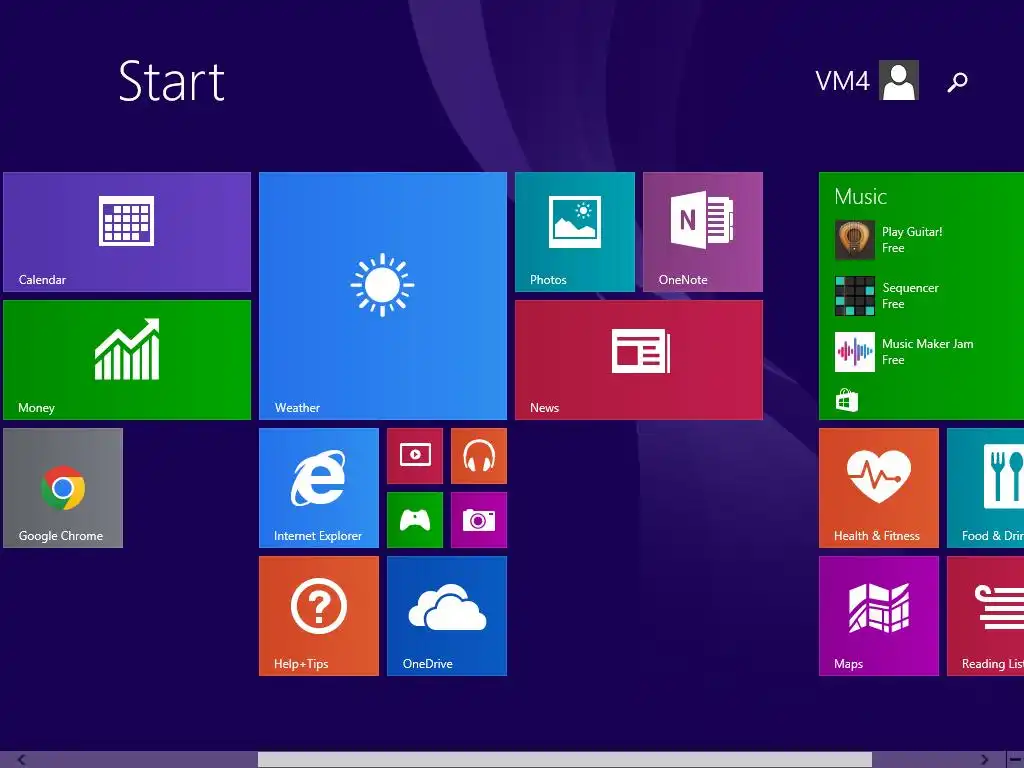Click the zoom-out minus button at corner
Viewport: 1024px width, 768px height.
pos(1015,760)
